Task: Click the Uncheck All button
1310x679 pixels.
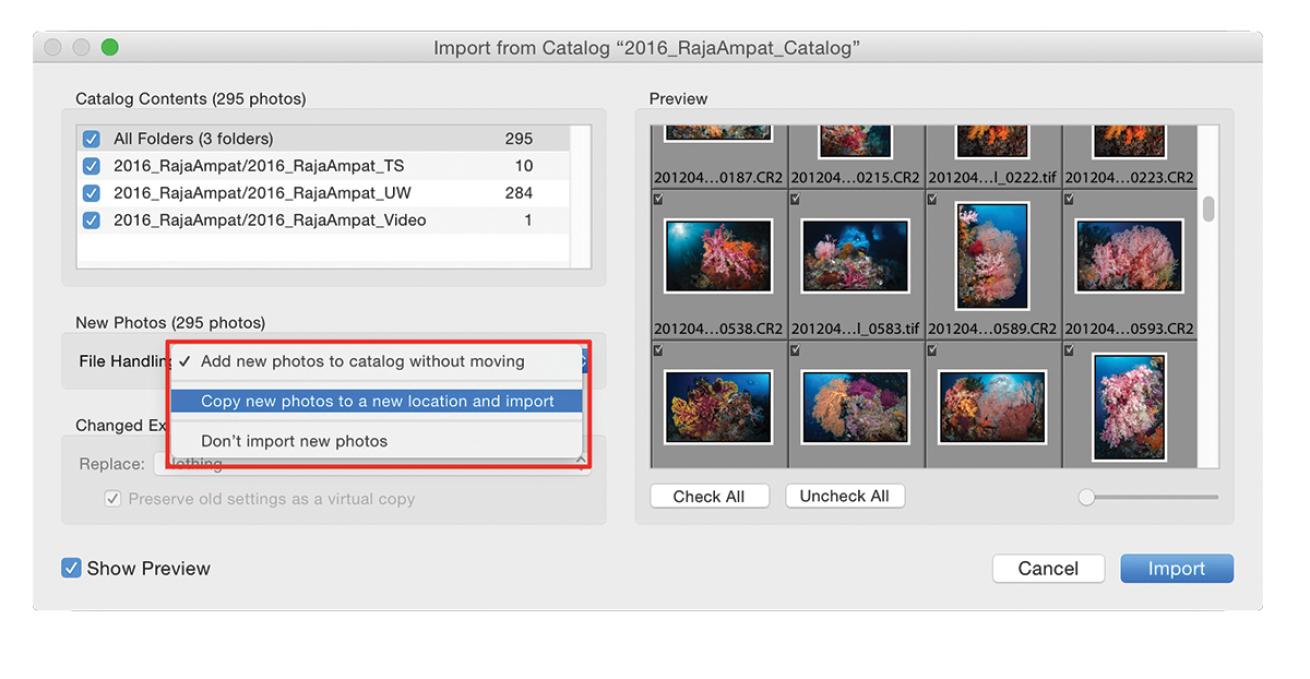Action: [x=845, y=497]
